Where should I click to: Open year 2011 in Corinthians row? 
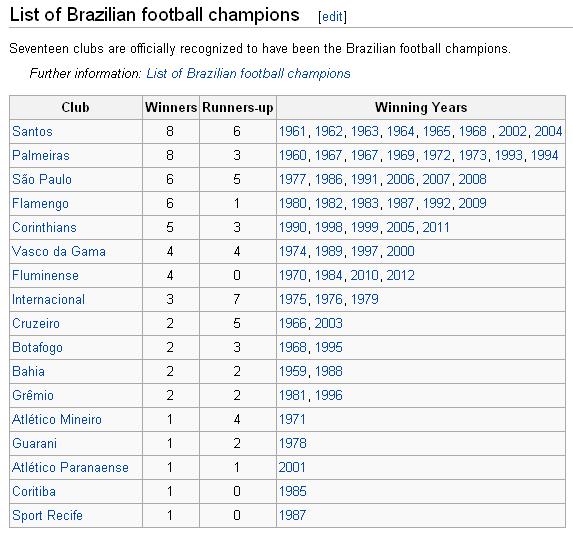tap(436, 227)
